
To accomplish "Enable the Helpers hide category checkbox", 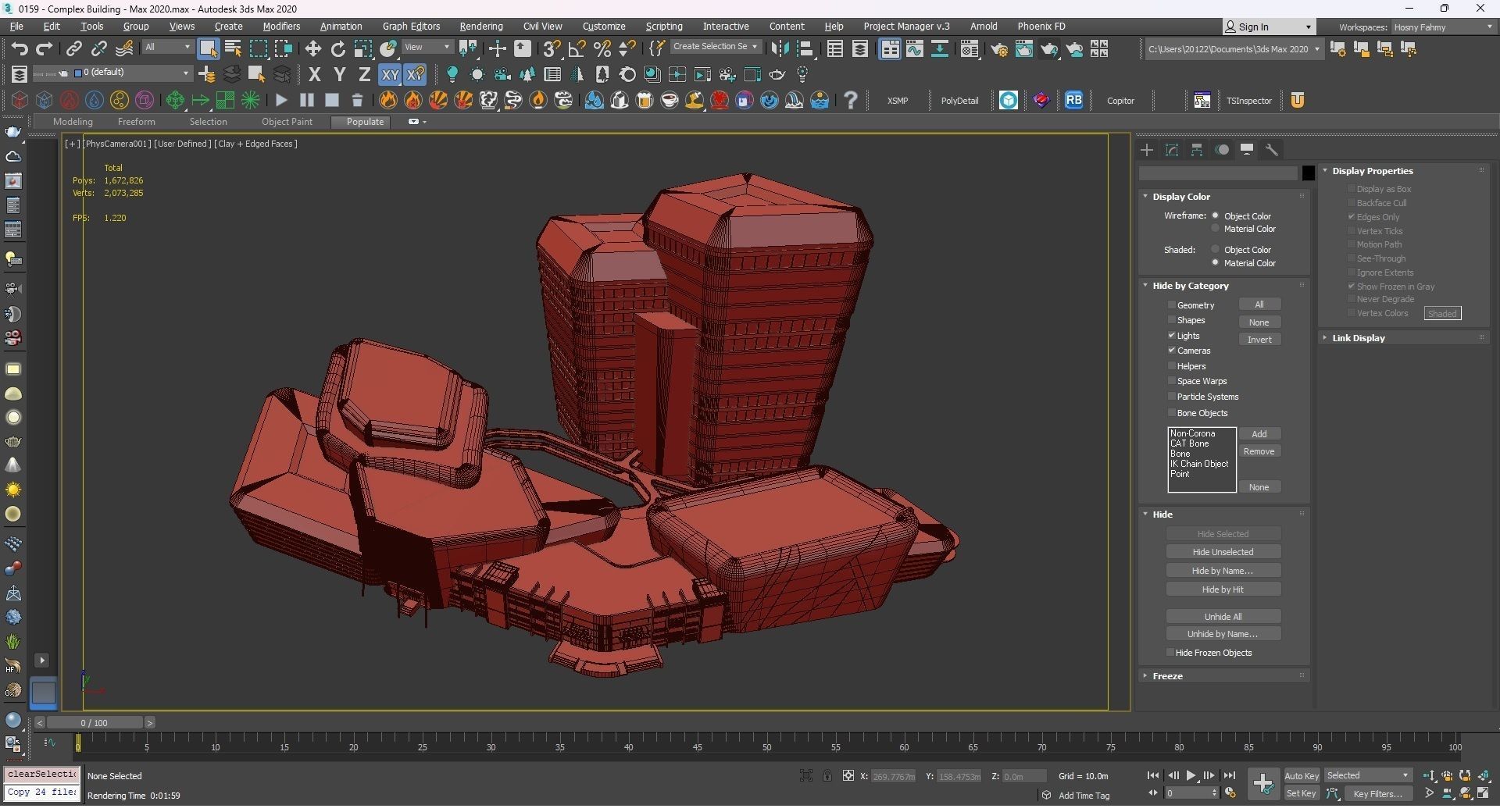I will pyautogui.click(x=1172, y=365).
